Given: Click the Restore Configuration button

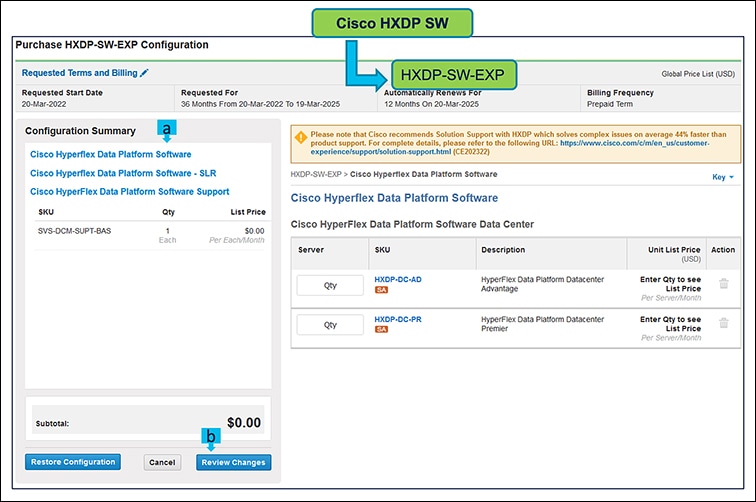Looking at the screenshot, I should coord(73,462).
